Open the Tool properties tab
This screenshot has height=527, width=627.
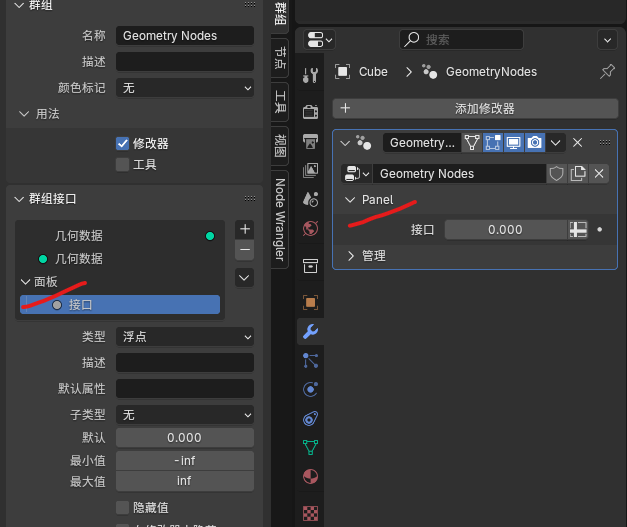coord(310,75)
